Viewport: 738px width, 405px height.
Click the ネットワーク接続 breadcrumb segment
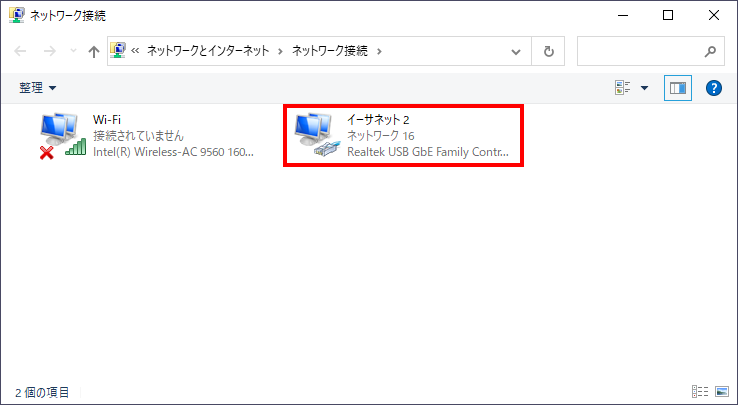coord(331,51)
